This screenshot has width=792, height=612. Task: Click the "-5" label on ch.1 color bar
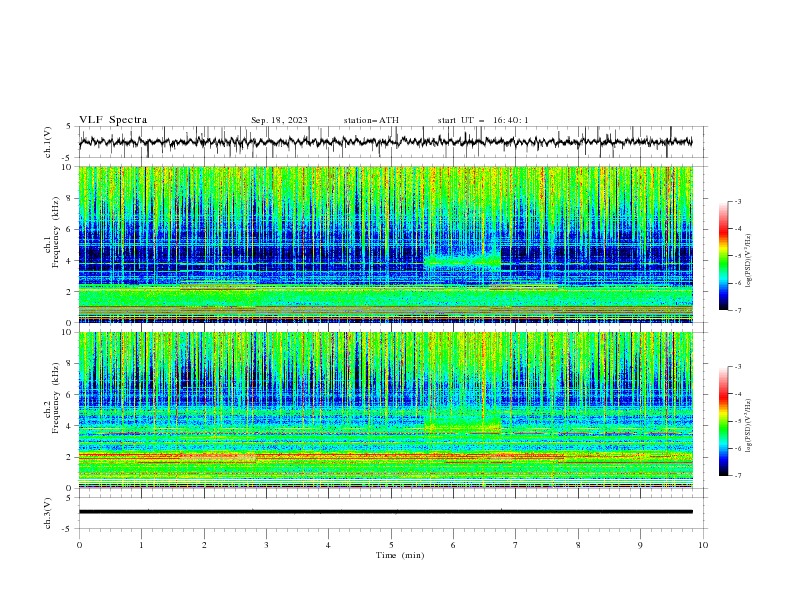pyautogui.click(x=738, y=256)
